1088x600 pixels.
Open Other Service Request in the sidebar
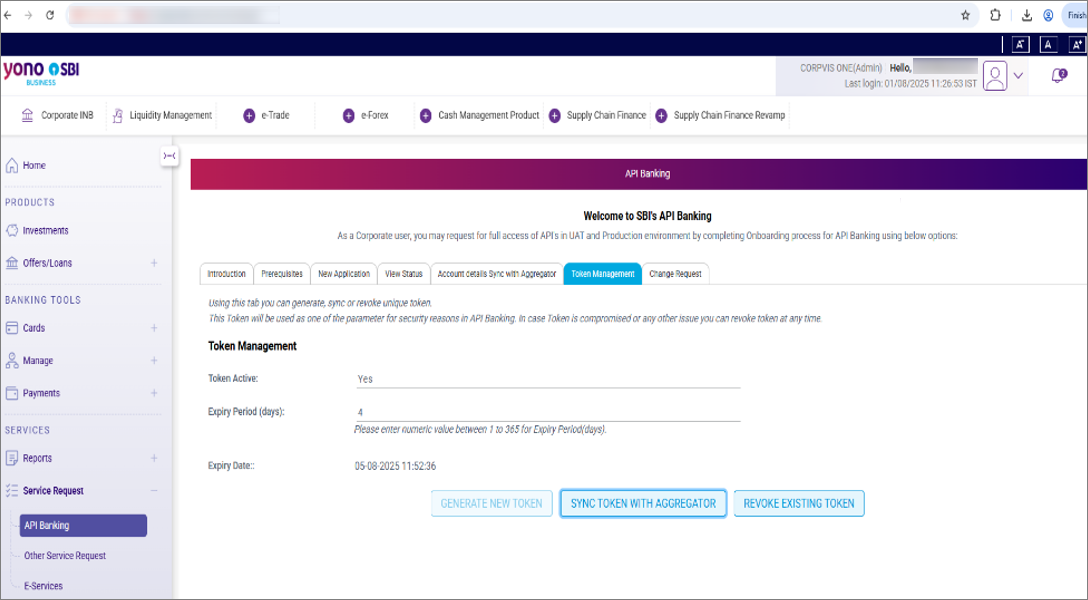[65, 556]
